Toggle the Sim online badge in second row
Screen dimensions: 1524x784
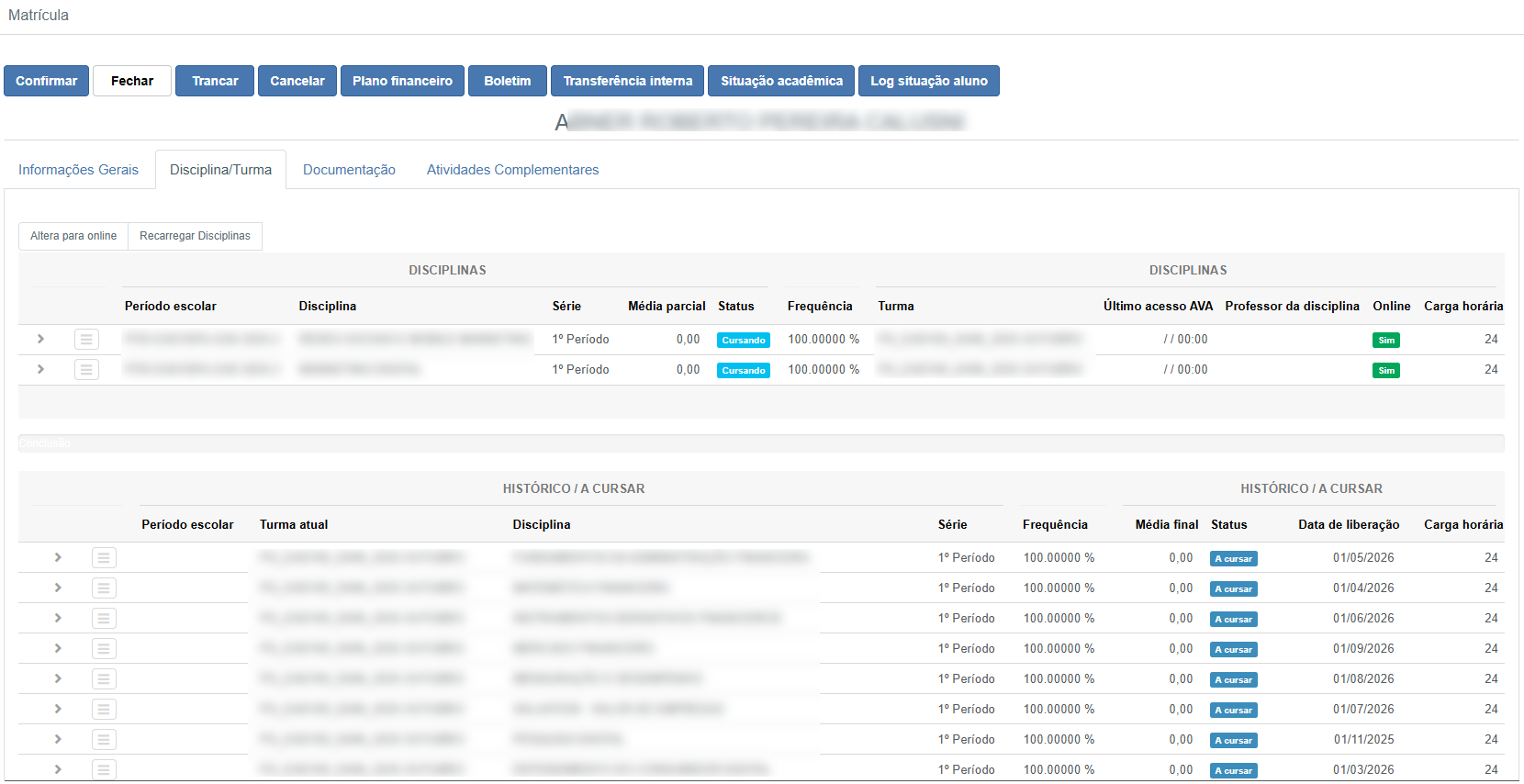(1385, 371)
